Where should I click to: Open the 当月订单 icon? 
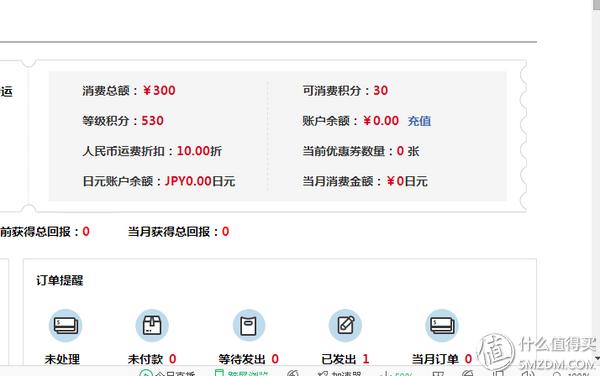click(x=442, y=326)
